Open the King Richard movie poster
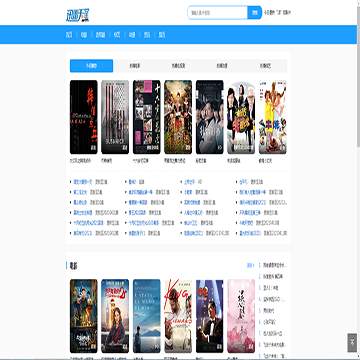 coord(178,316)
